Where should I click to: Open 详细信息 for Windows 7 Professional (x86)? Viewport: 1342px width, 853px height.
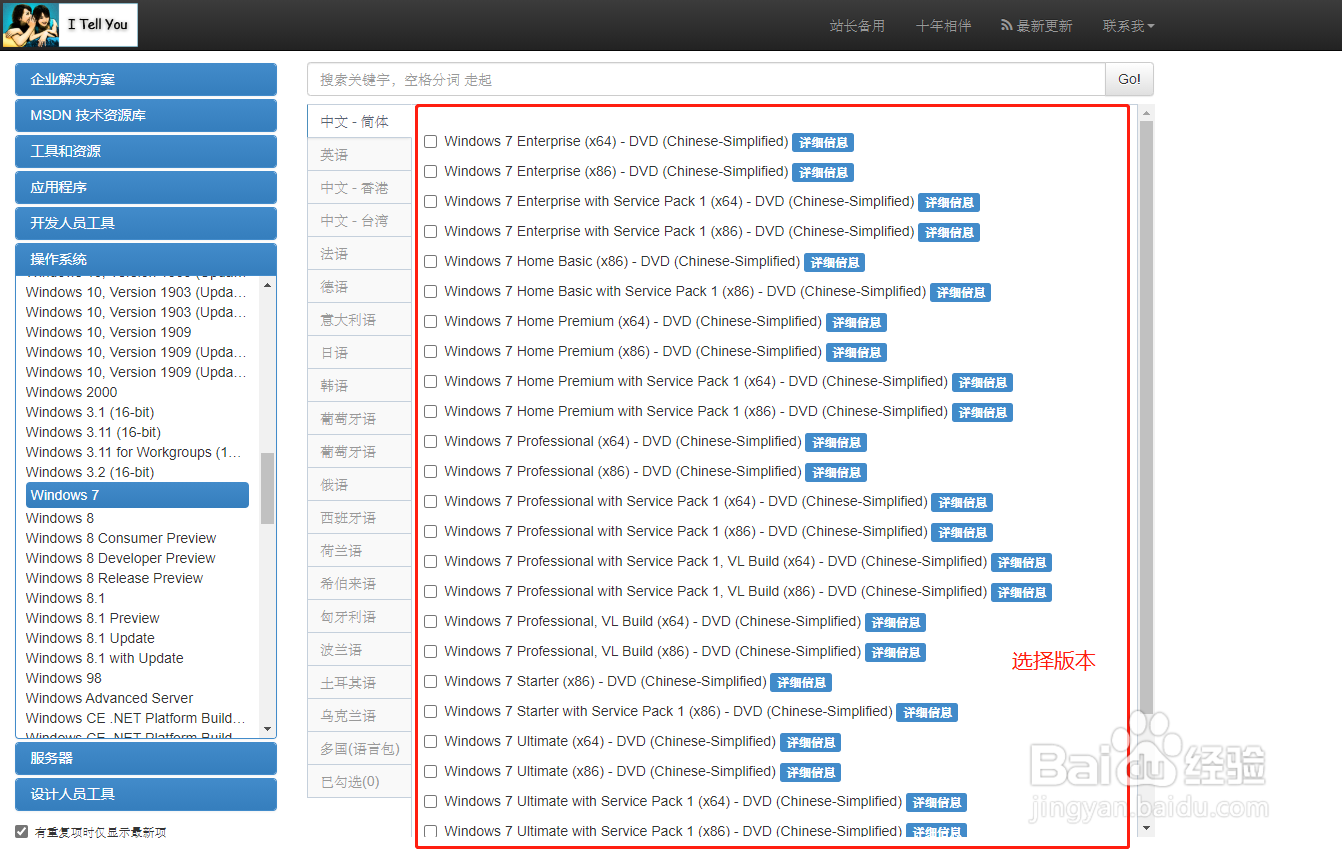click(836, 473)
